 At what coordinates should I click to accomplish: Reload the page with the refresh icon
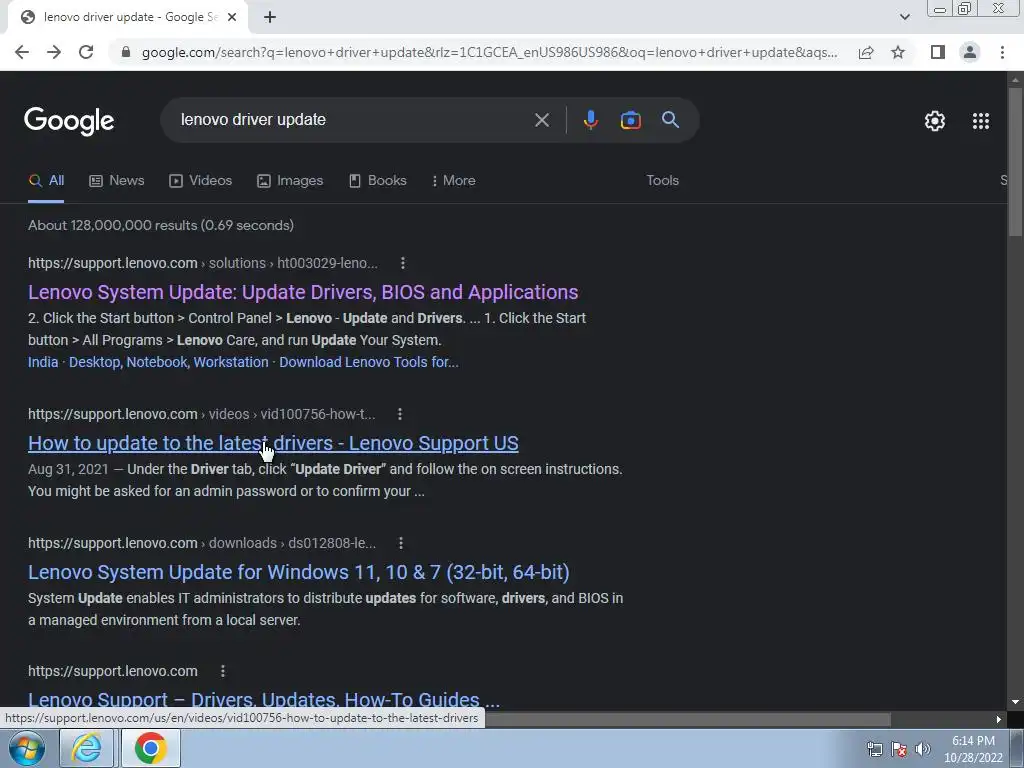[x=86, y=52]
